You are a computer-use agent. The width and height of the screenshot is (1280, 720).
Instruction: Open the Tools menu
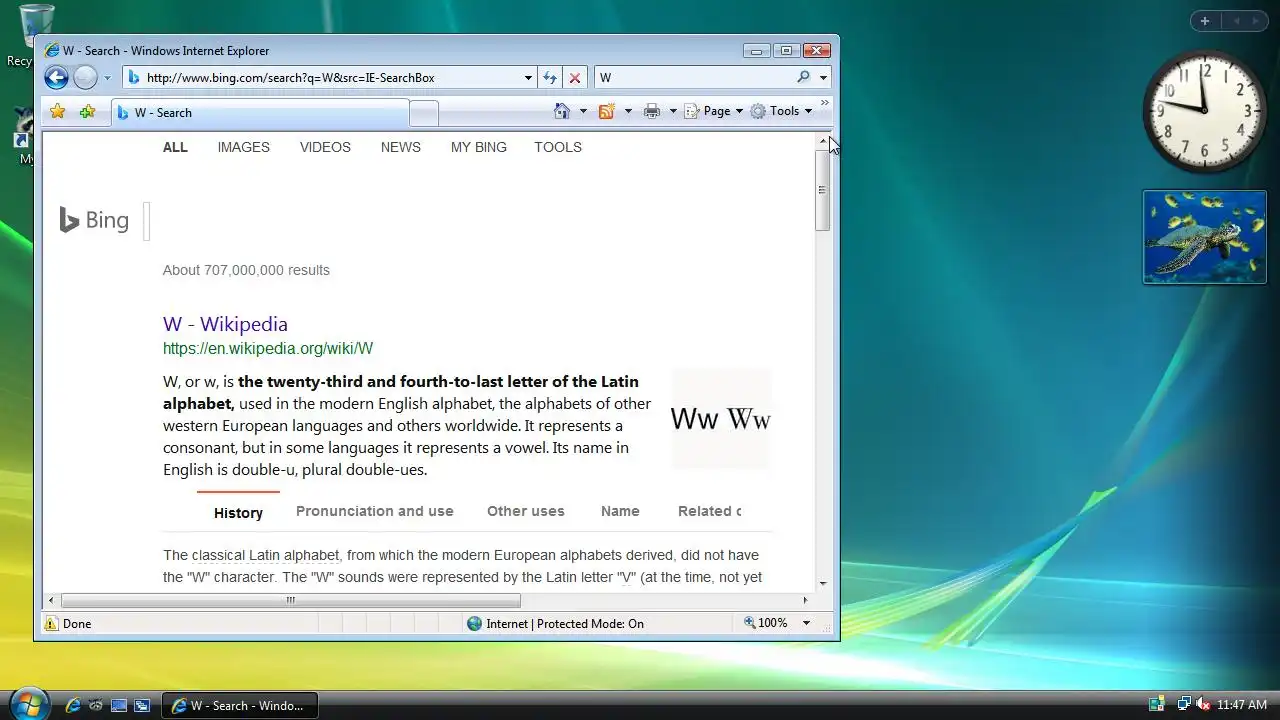(x=781, y=111)
